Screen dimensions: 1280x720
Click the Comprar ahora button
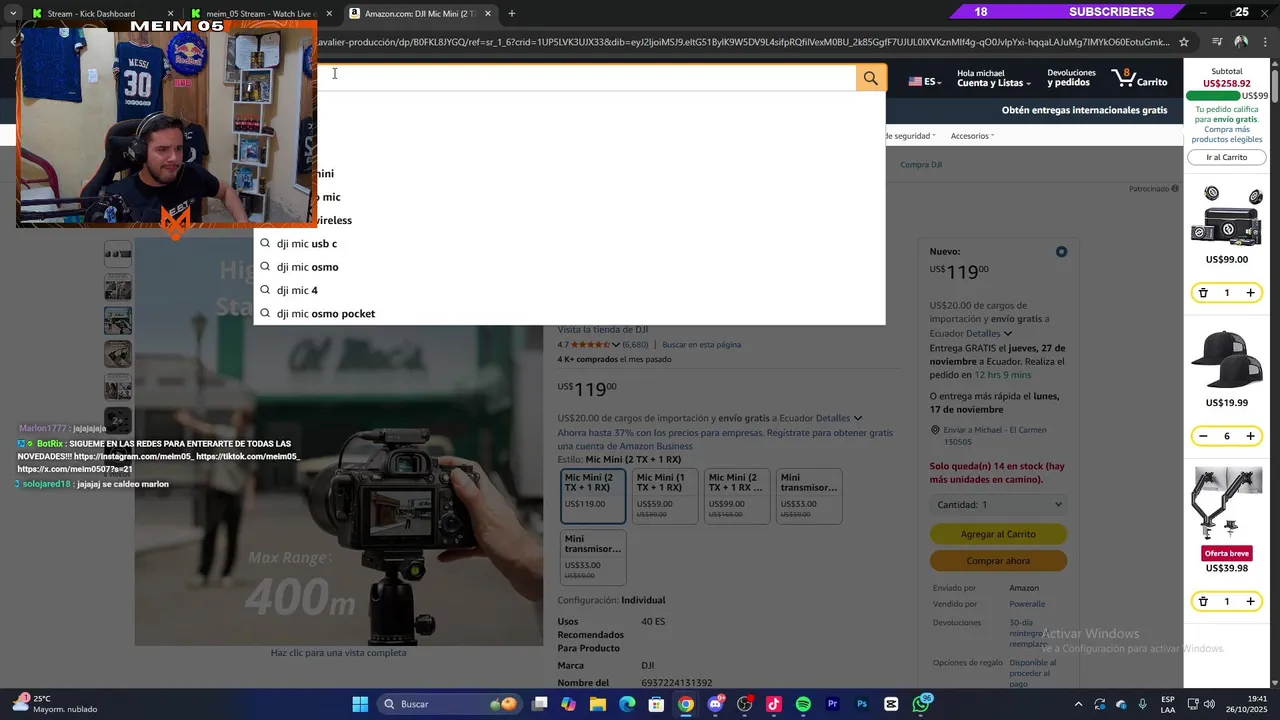tap(998, 561)
